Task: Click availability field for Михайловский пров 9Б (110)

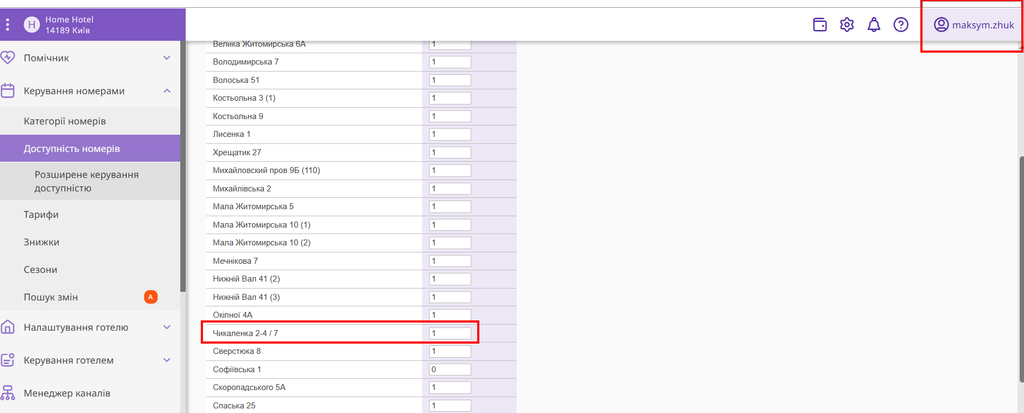Action: (x=450, y=170)
